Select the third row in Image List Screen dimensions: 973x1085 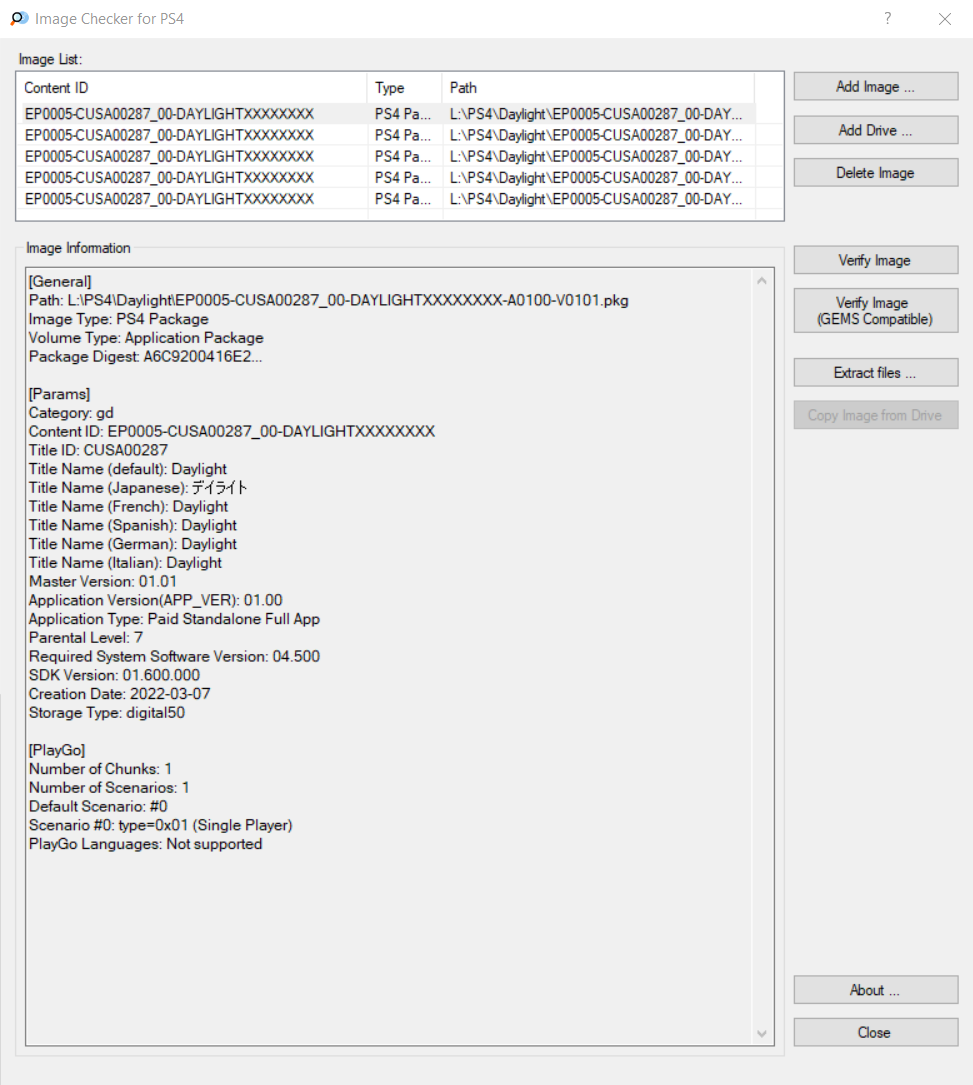pos(170,157)
